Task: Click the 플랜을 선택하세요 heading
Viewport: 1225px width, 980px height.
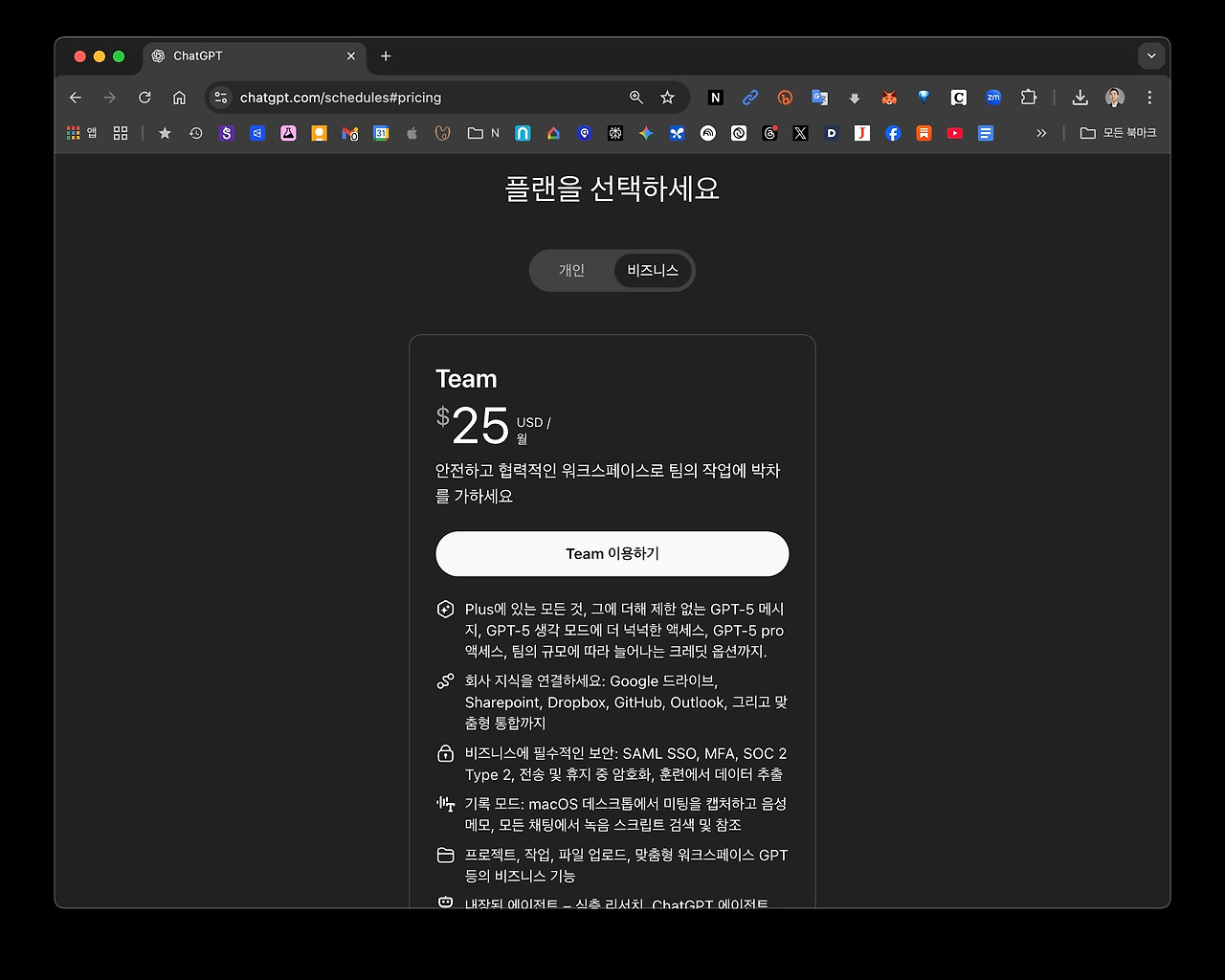Action: point(612,189)
